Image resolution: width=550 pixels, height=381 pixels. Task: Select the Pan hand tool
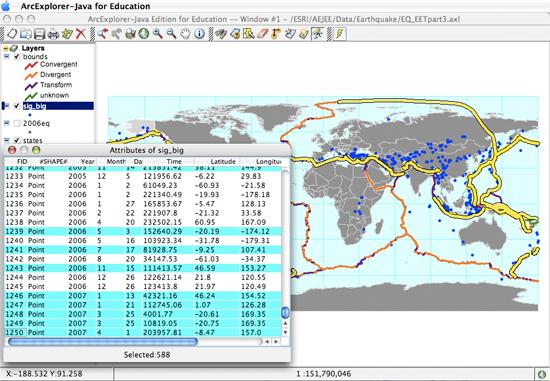click(186, 34)
